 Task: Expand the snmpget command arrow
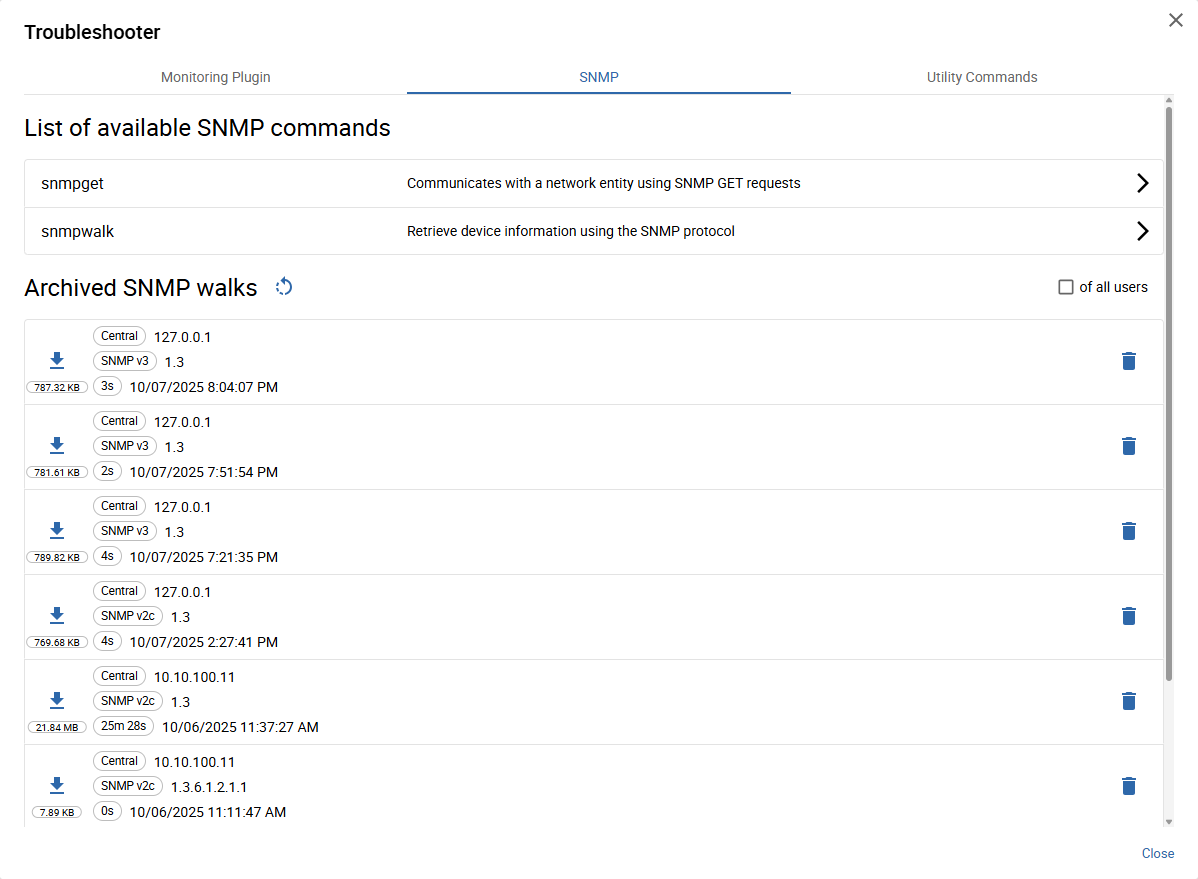click(1142, 183)
